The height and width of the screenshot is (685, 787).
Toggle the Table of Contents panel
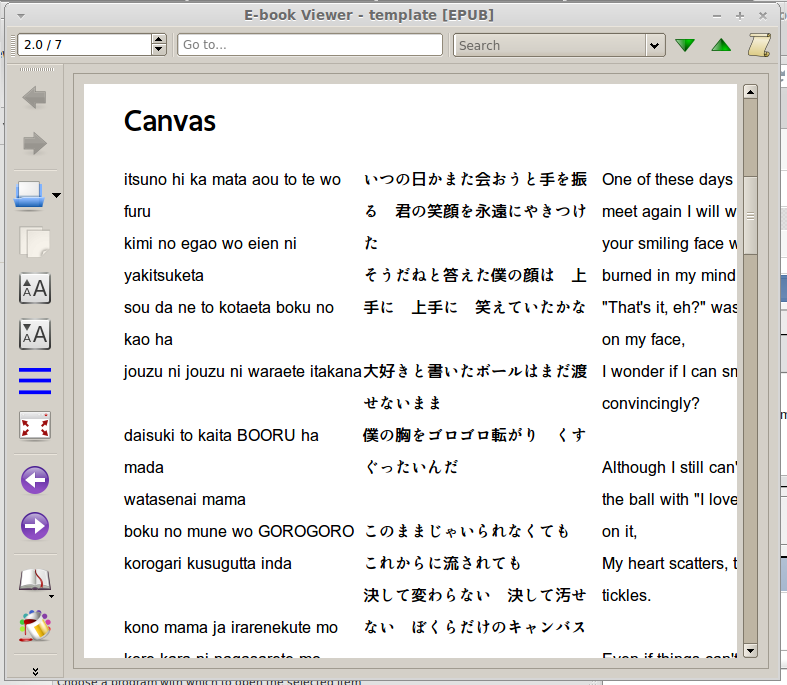(x=35, y=381)
